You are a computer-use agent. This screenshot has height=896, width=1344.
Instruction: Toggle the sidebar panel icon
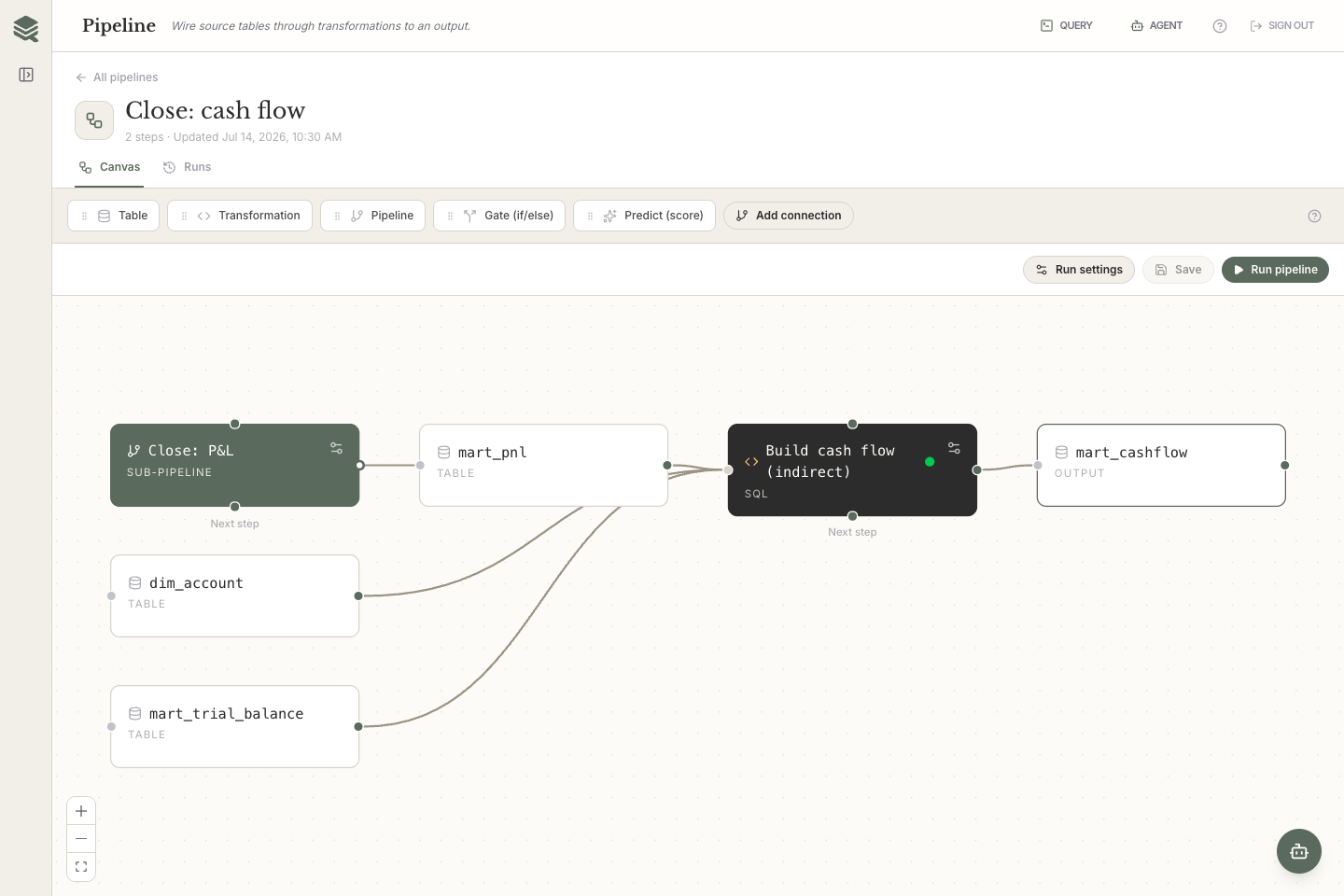tap(26, 75)
